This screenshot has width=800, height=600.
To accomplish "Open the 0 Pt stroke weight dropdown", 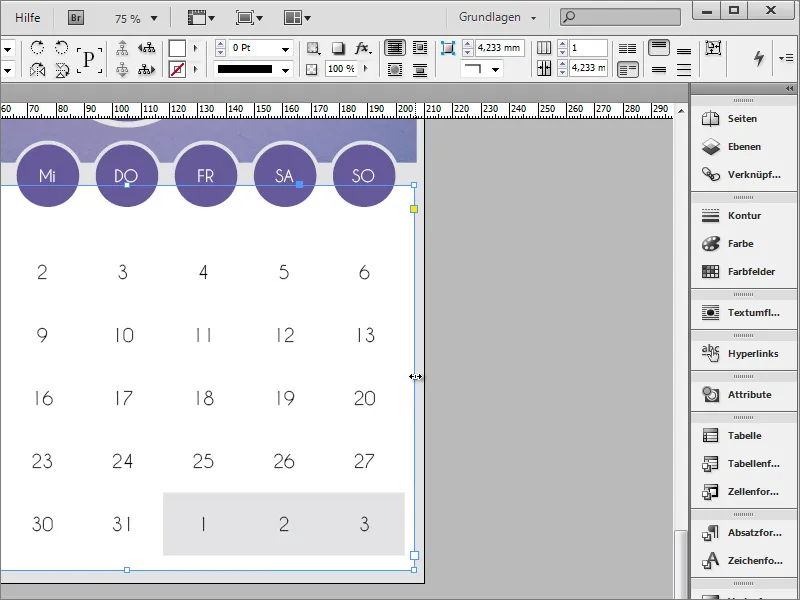I will click(x=286, y=49).
